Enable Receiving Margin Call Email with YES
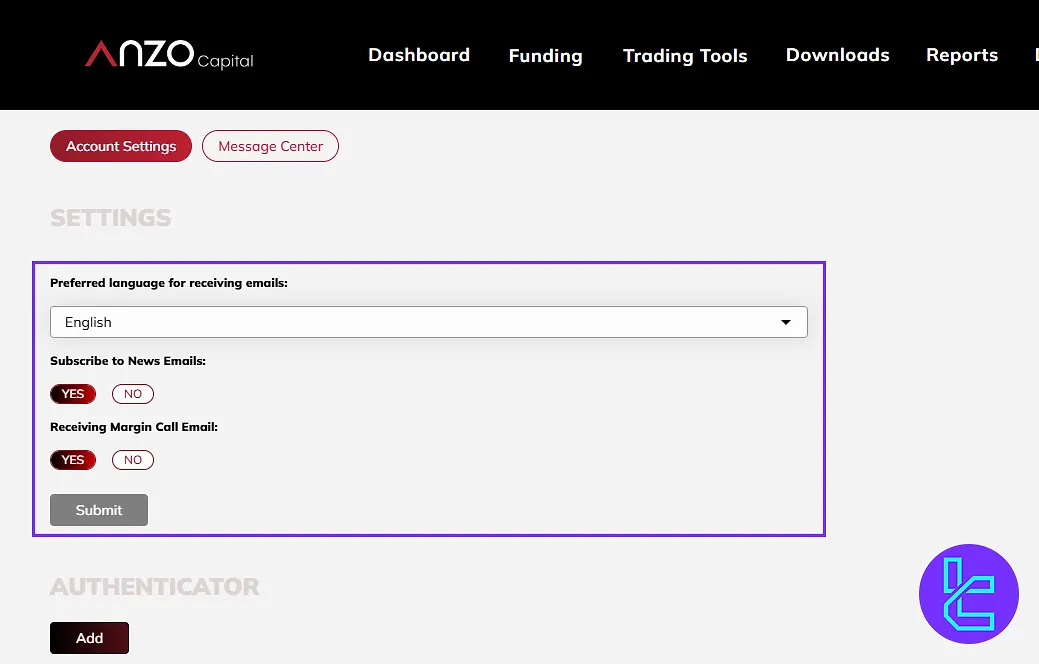This screenshot has height=664, width=1039. [x=73, y=460]
